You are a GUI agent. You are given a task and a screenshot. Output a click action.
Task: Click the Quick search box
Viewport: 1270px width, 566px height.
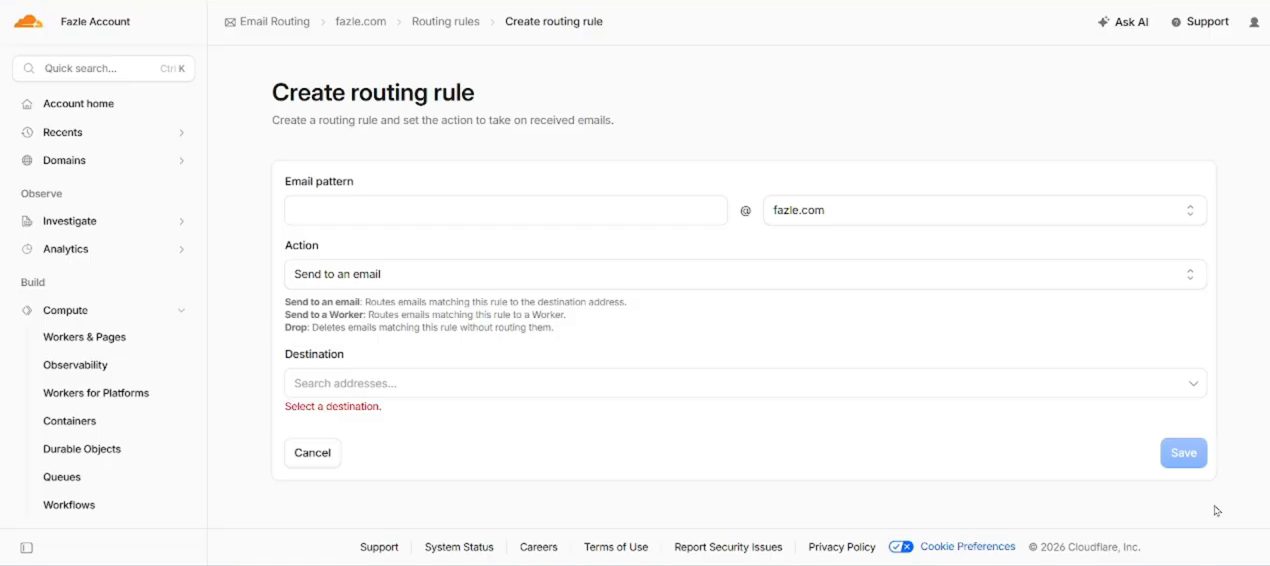pos(104,69)
